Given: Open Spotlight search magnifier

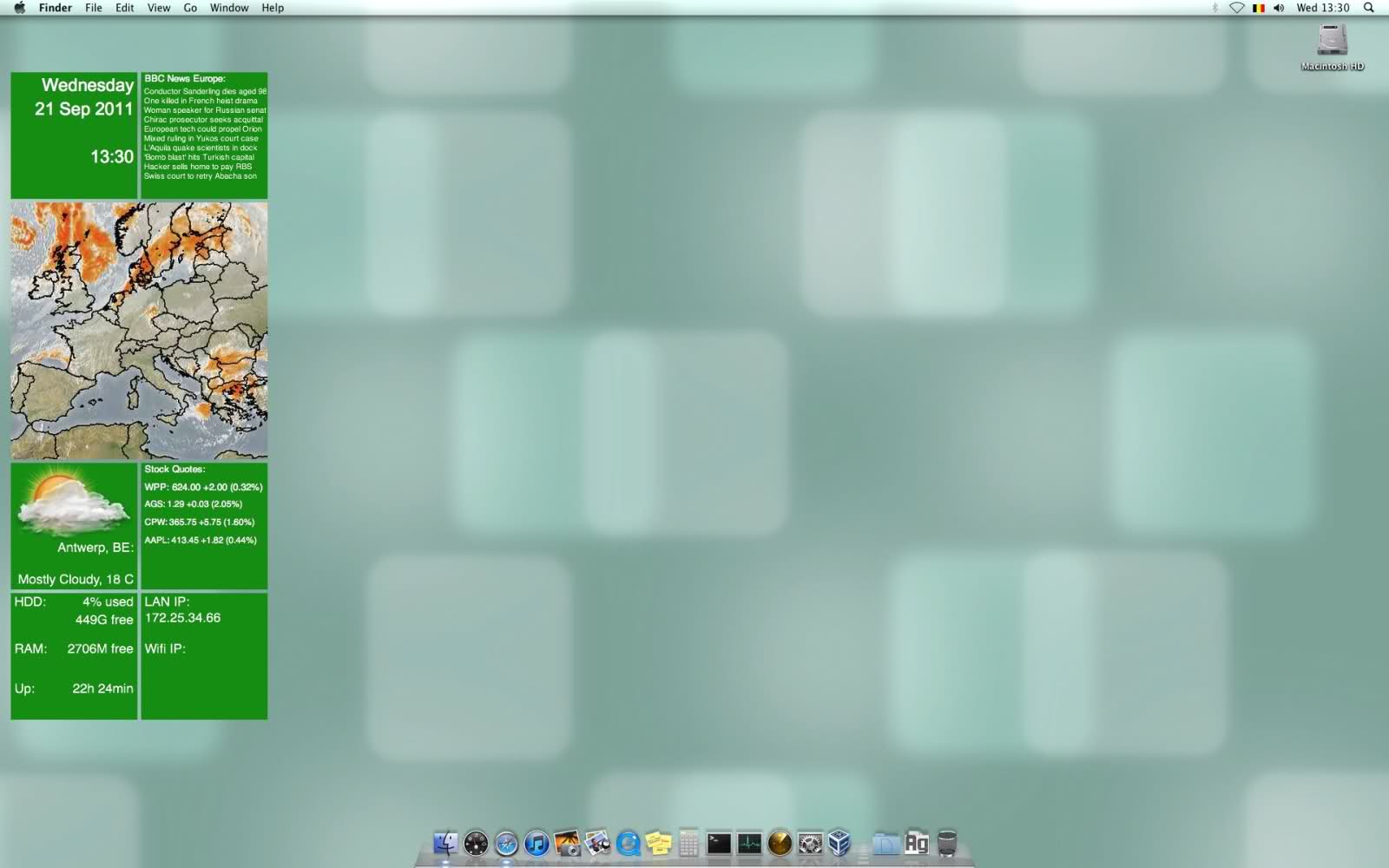Looking at the screenshot, I should (1369, 8).
